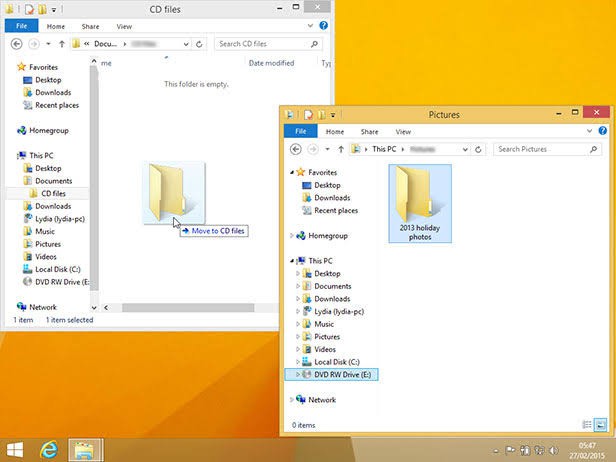Expand the Homegroup node in Pictures window

[x=292, y=236]
